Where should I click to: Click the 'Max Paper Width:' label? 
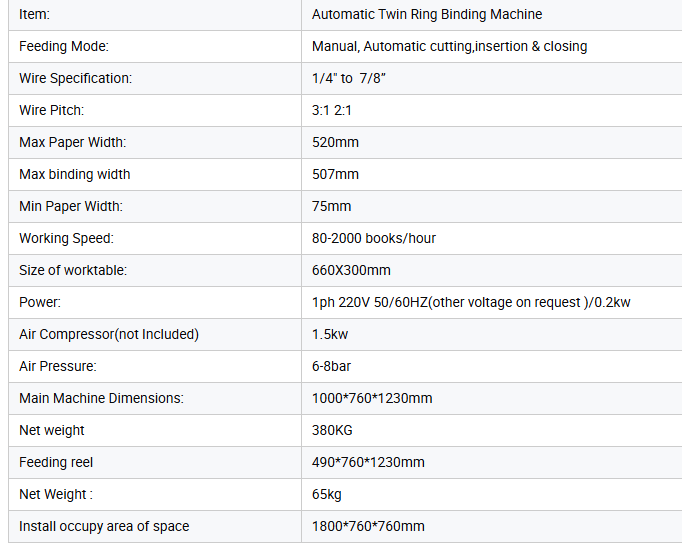[73, 142]
